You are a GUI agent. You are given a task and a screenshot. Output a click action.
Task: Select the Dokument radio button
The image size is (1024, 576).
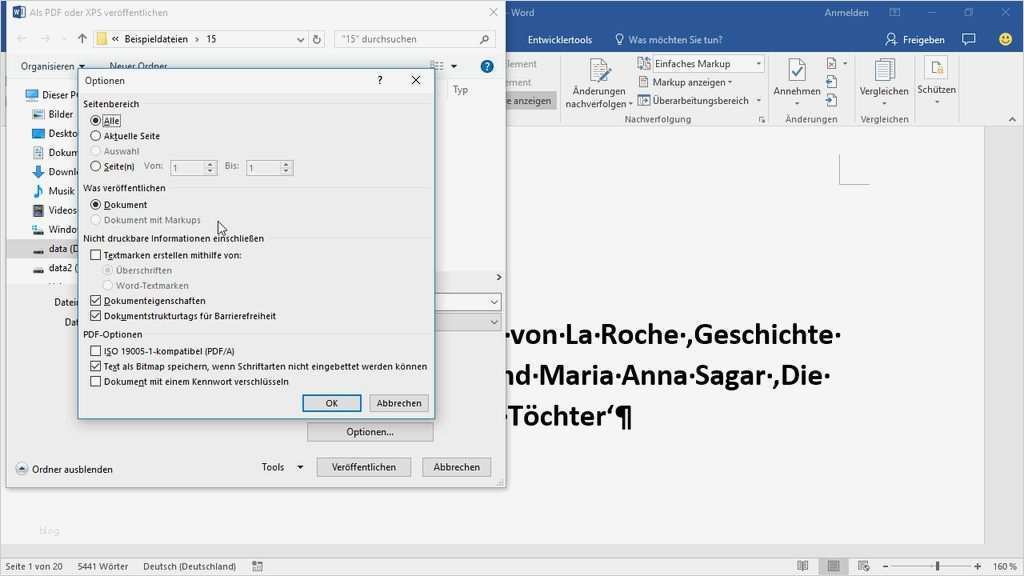point(95,204)
